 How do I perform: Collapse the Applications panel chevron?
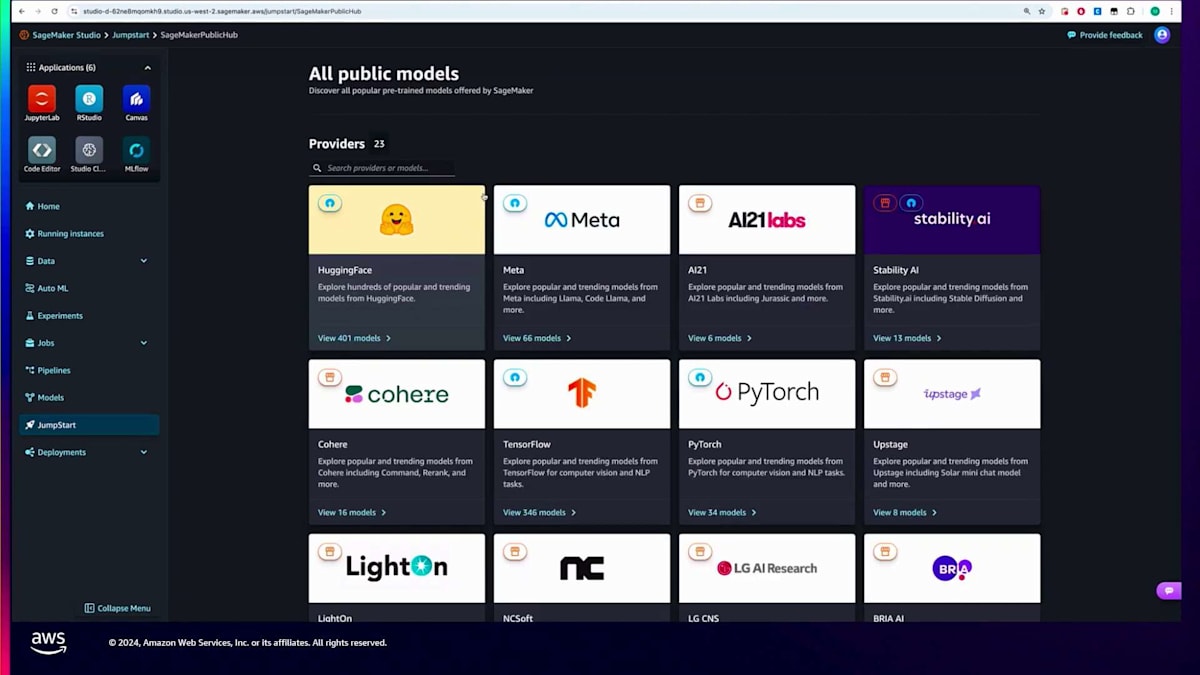[148, 68]
